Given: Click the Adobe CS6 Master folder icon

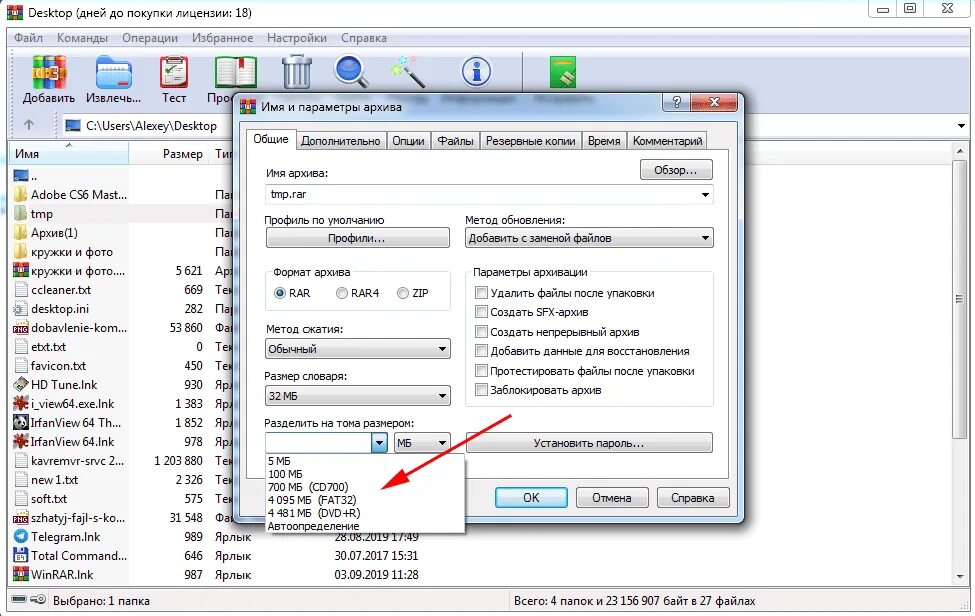Looking at the screenshot, I should [21, 195].
